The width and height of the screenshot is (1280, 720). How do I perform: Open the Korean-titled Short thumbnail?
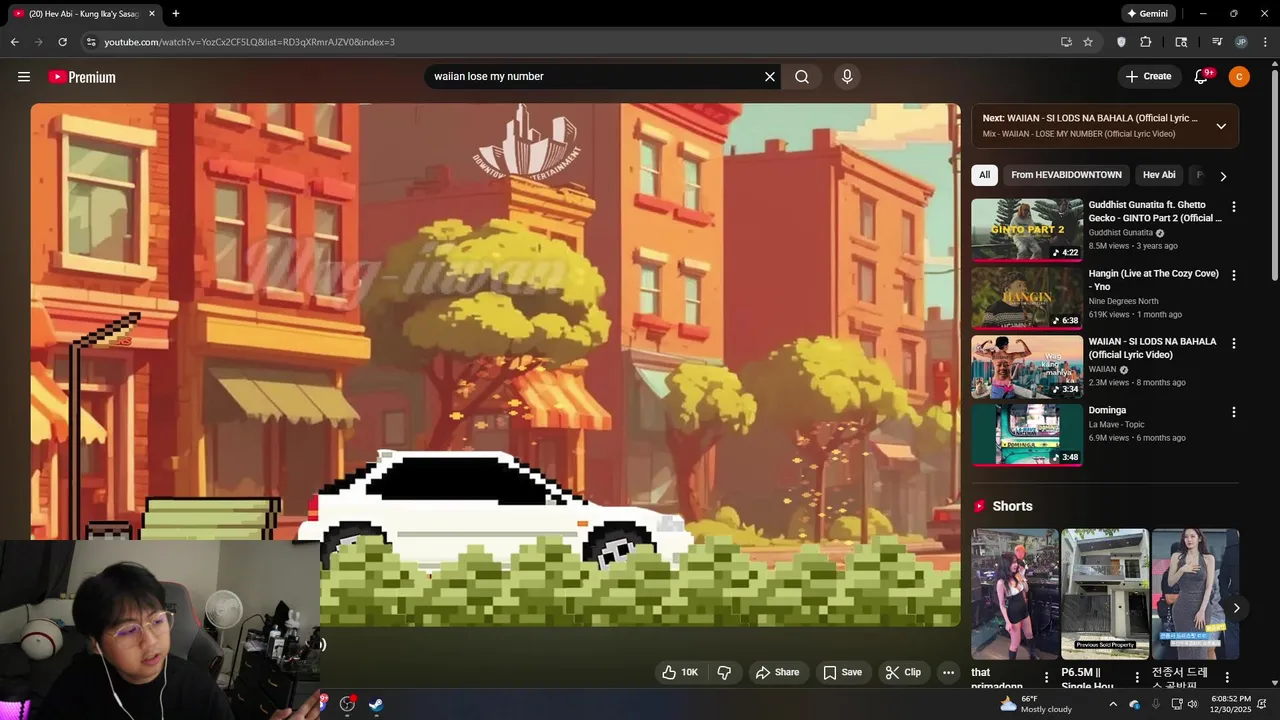[x=1195, y=594]
